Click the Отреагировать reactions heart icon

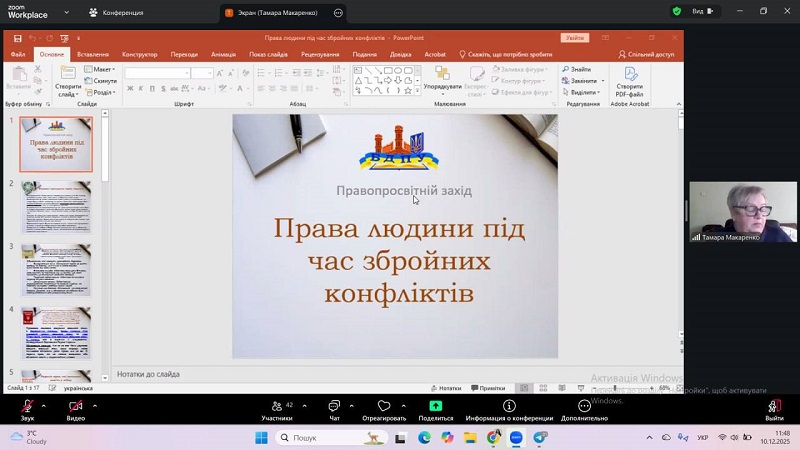pyautogui.click(x=384, y=407)
